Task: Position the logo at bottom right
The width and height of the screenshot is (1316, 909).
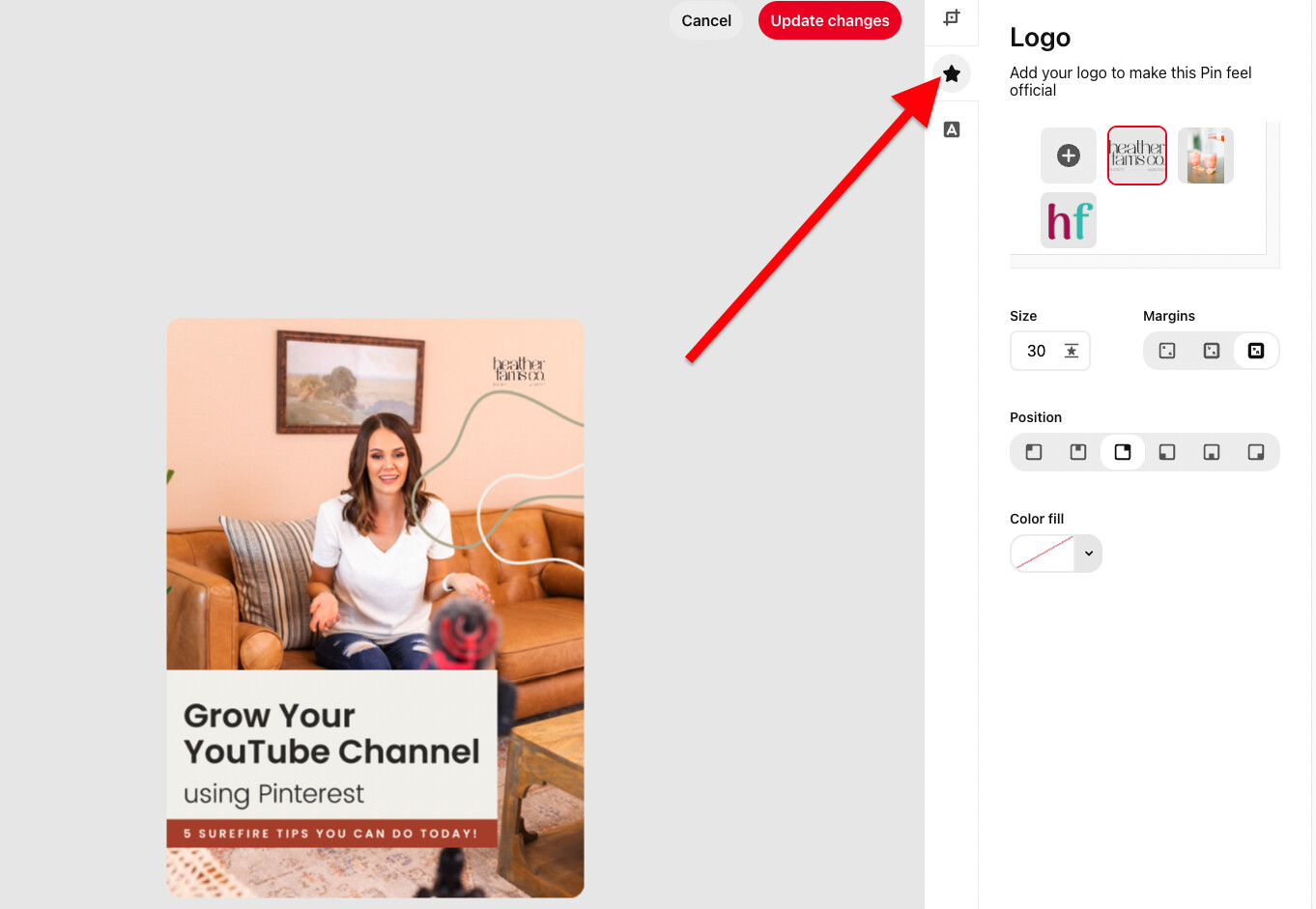Action: [x=1256, y=452]
